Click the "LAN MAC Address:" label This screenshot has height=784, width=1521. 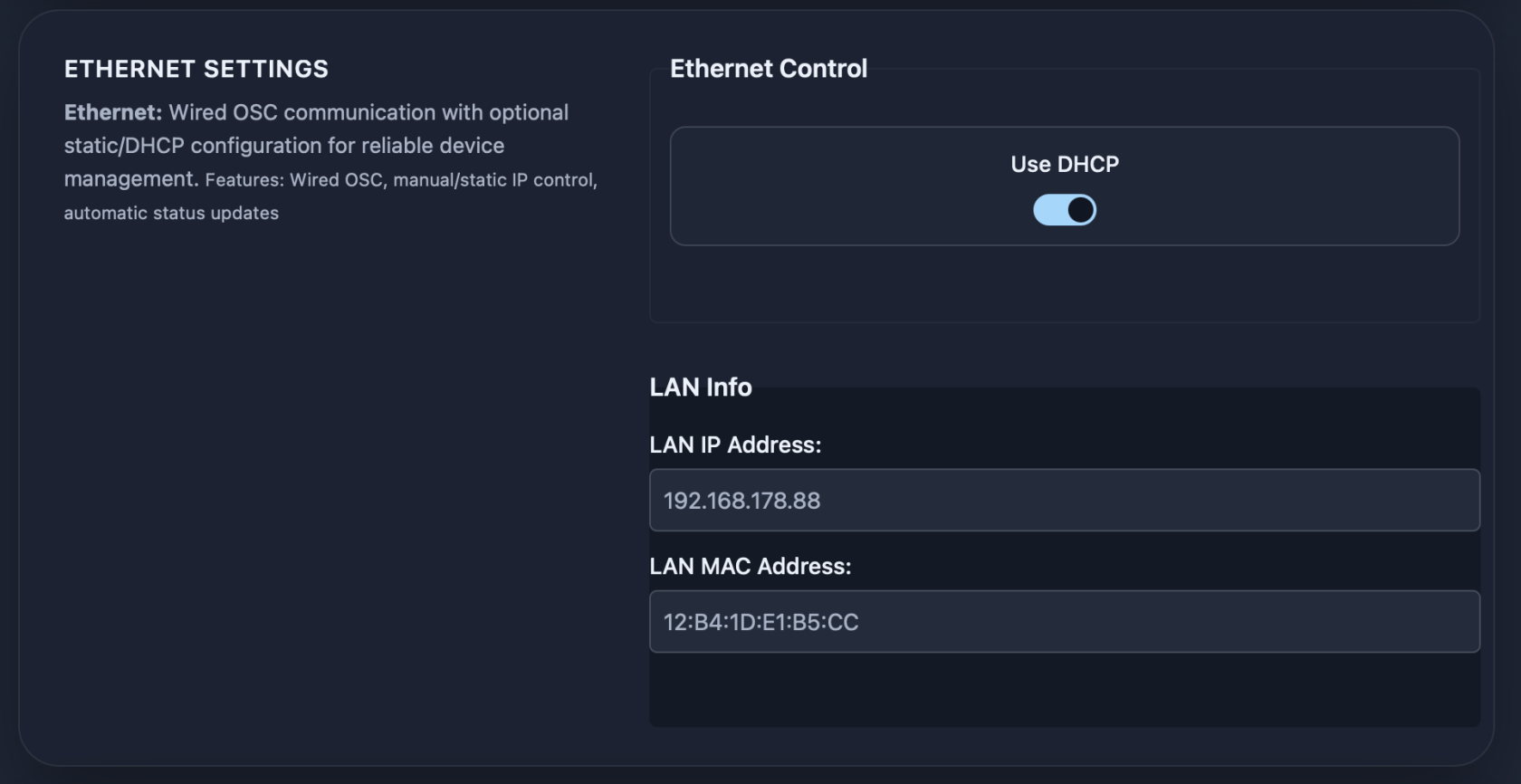[x=750, y=567]
